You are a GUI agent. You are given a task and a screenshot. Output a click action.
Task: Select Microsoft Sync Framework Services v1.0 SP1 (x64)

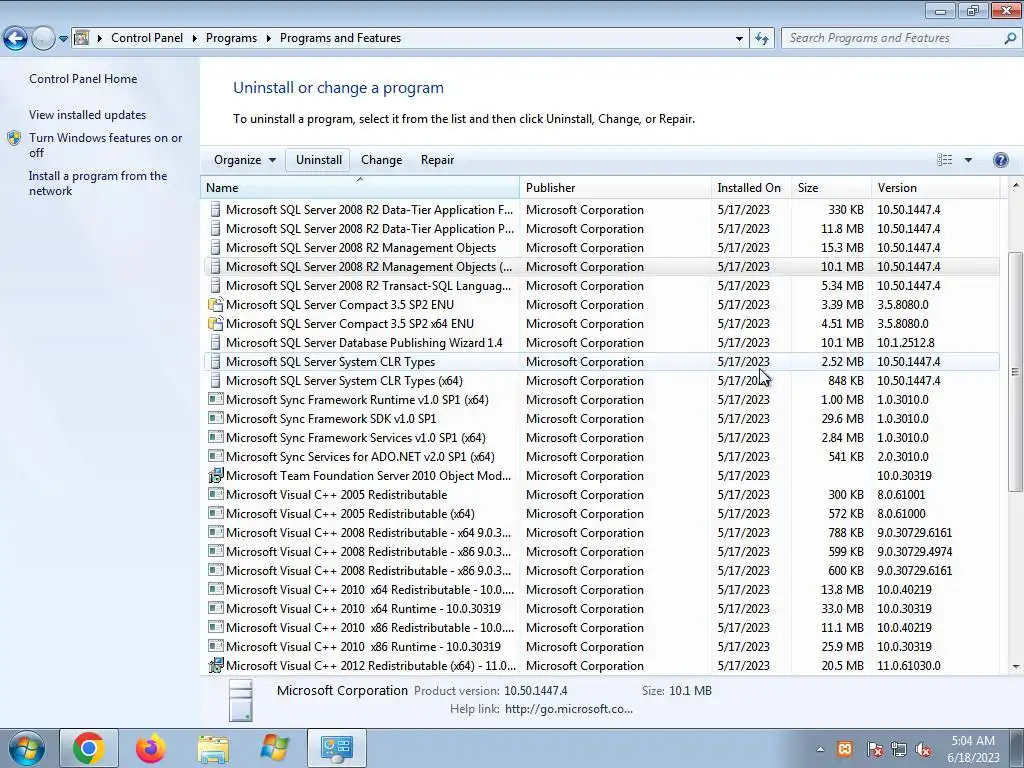point(601,438)
